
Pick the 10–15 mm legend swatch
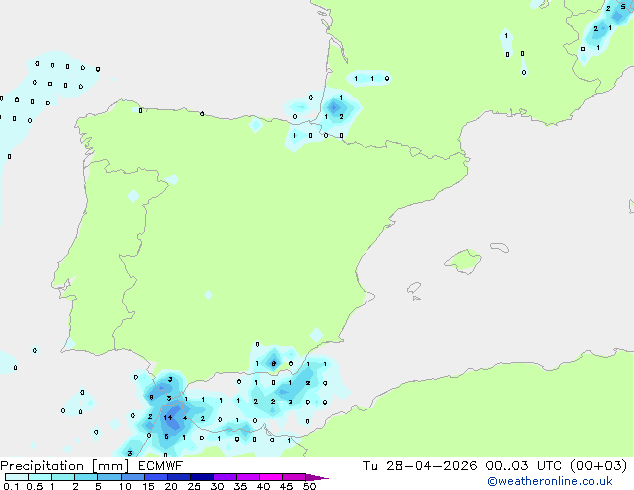pyautogui.click(x=132, y=477)
